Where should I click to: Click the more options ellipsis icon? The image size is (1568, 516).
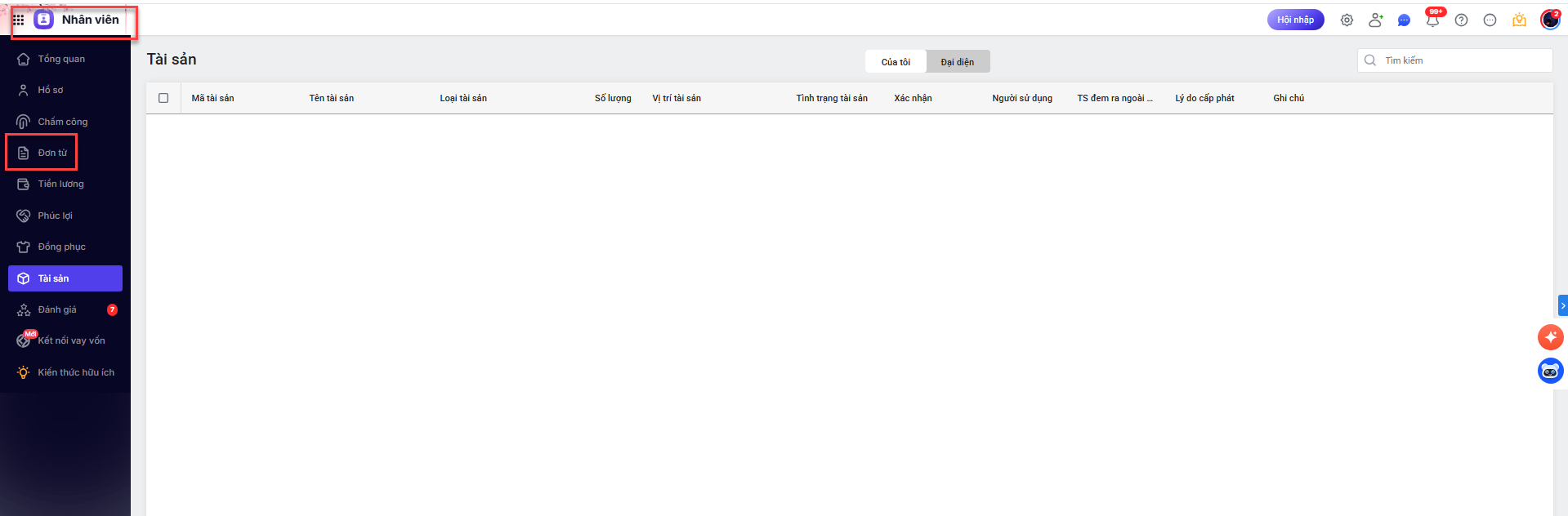(x=1490, y=20)
